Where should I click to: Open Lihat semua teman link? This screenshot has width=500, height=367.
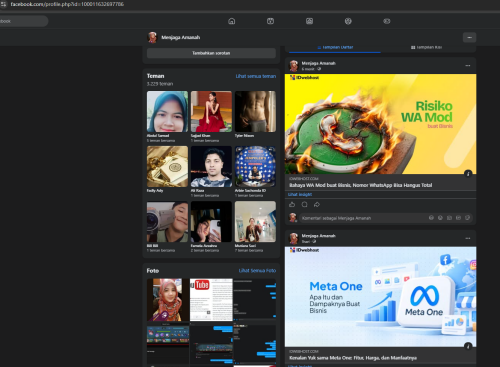pyautogui.click(x=256, y=76)
